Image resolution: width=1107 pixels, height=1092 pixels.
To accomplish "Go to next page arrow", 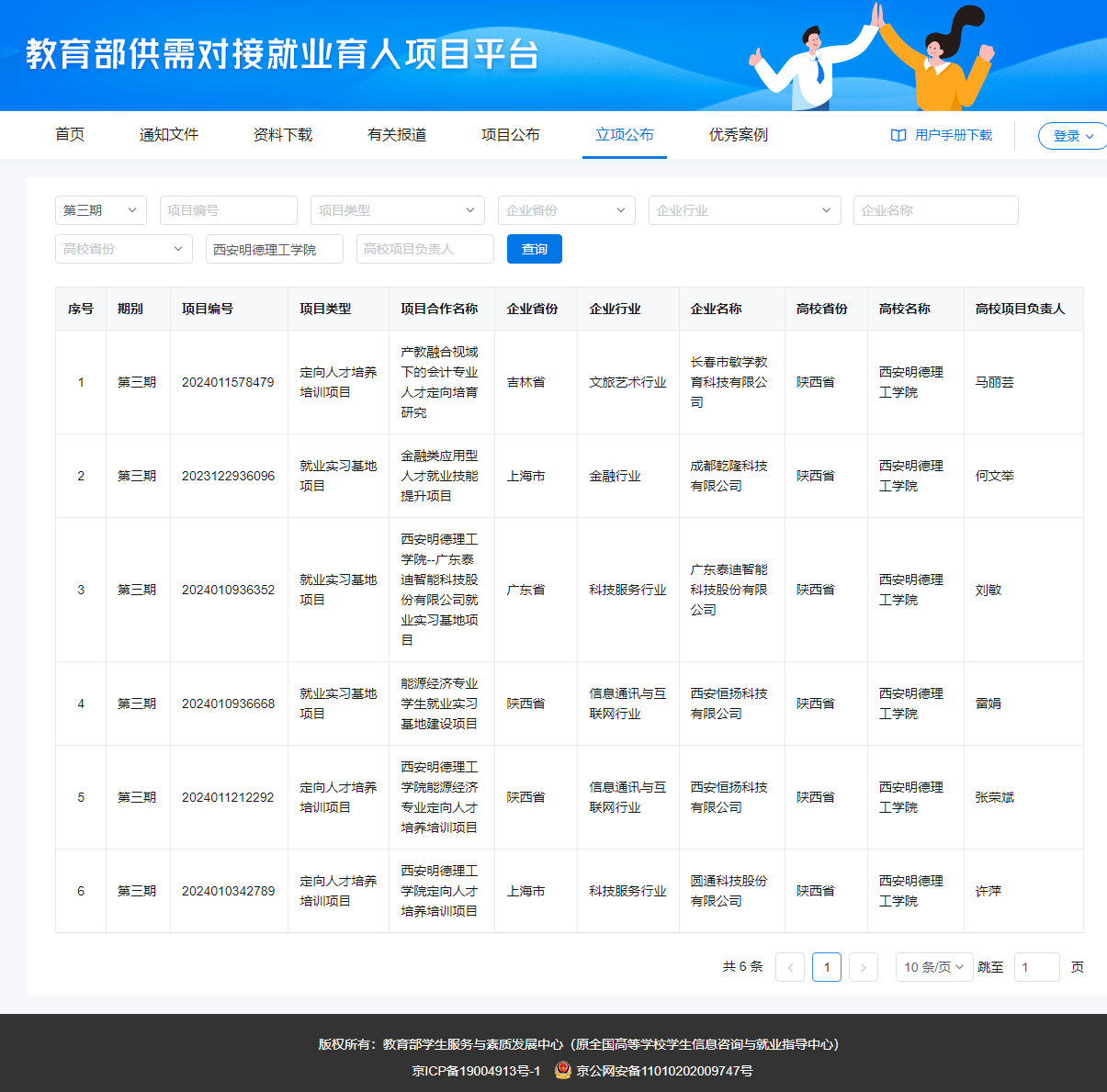I will click(863, 967).
